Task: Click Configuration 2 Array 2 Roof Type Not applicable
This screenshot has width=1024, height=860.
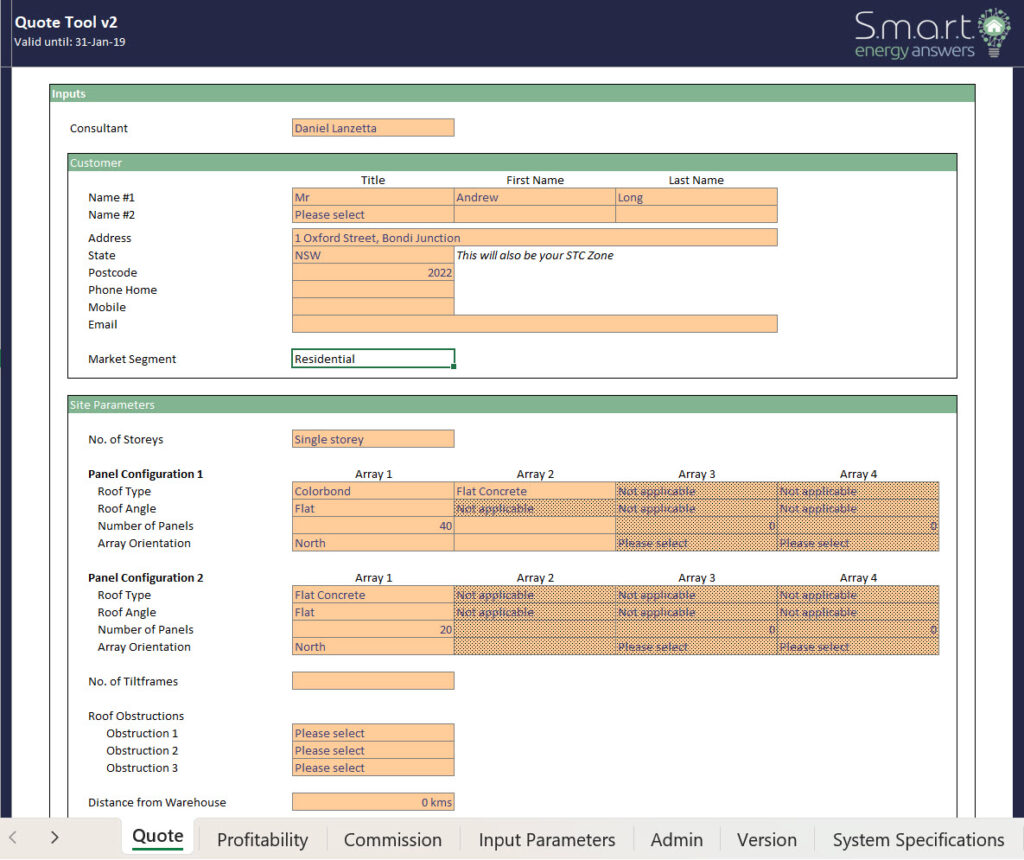Action: click(535, 595)
